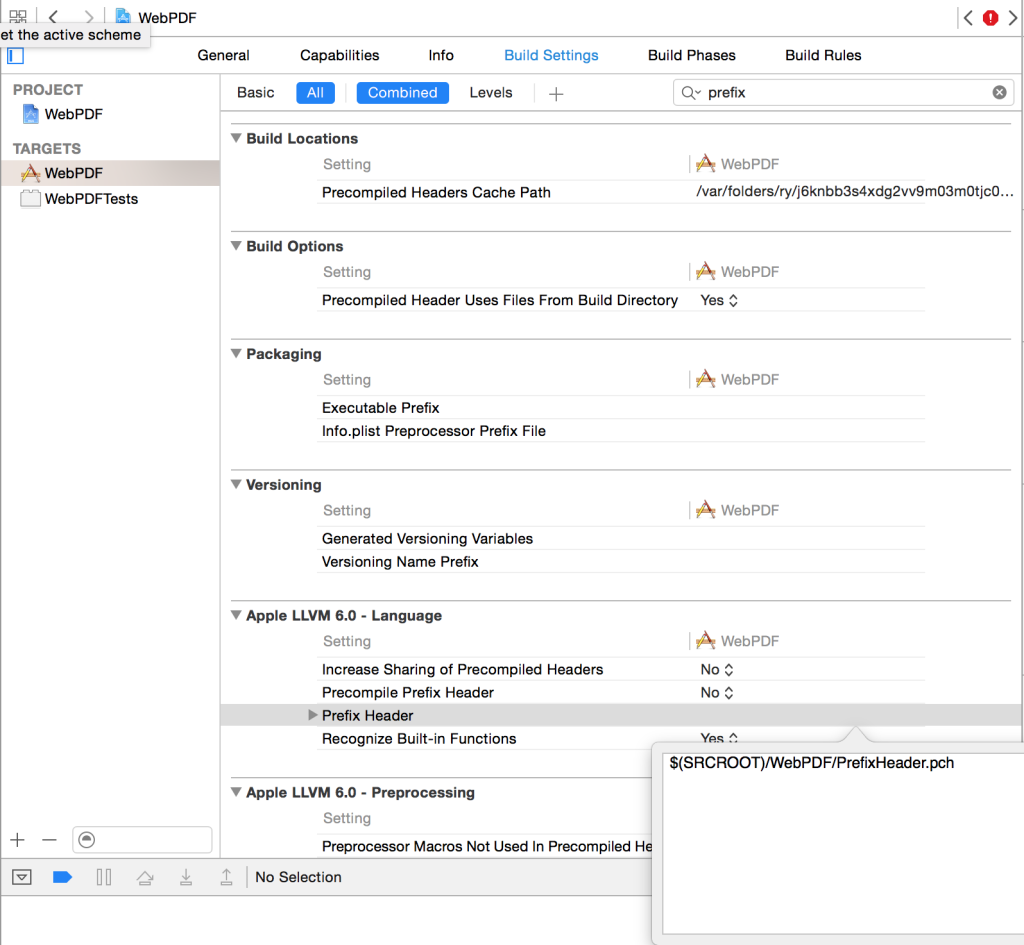
Task: Select 'Generated Versioning Variables' row
Action: 427,539
